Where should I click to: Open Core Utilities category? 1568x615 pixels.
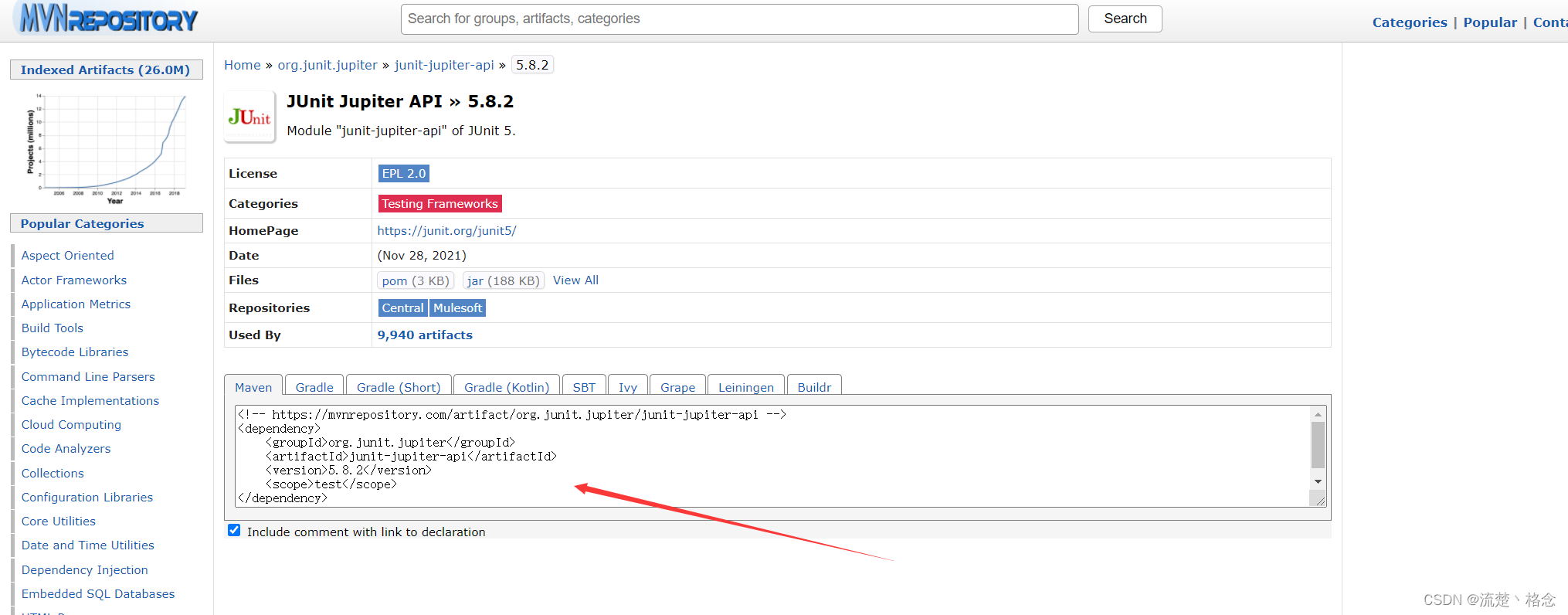point(59,521)
